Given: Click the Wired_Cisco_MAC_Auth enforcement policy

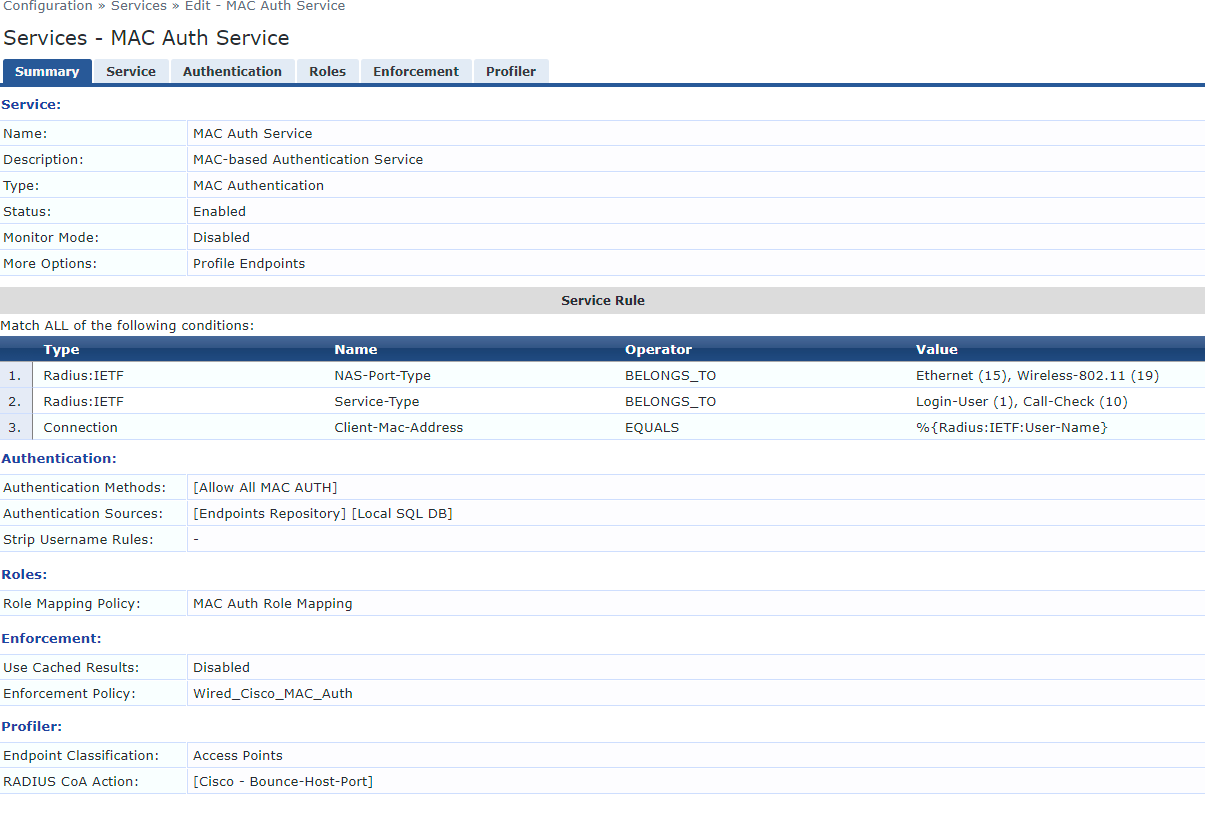Looking at the screenshot, I should pos(273,692).
